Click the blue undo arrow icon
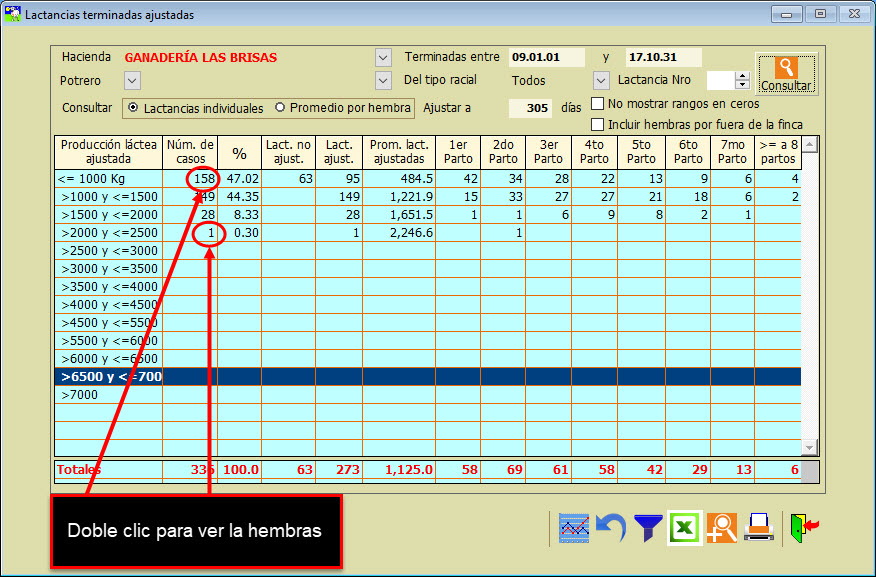This screenshot has width=876, height=577. coord(611,526)
